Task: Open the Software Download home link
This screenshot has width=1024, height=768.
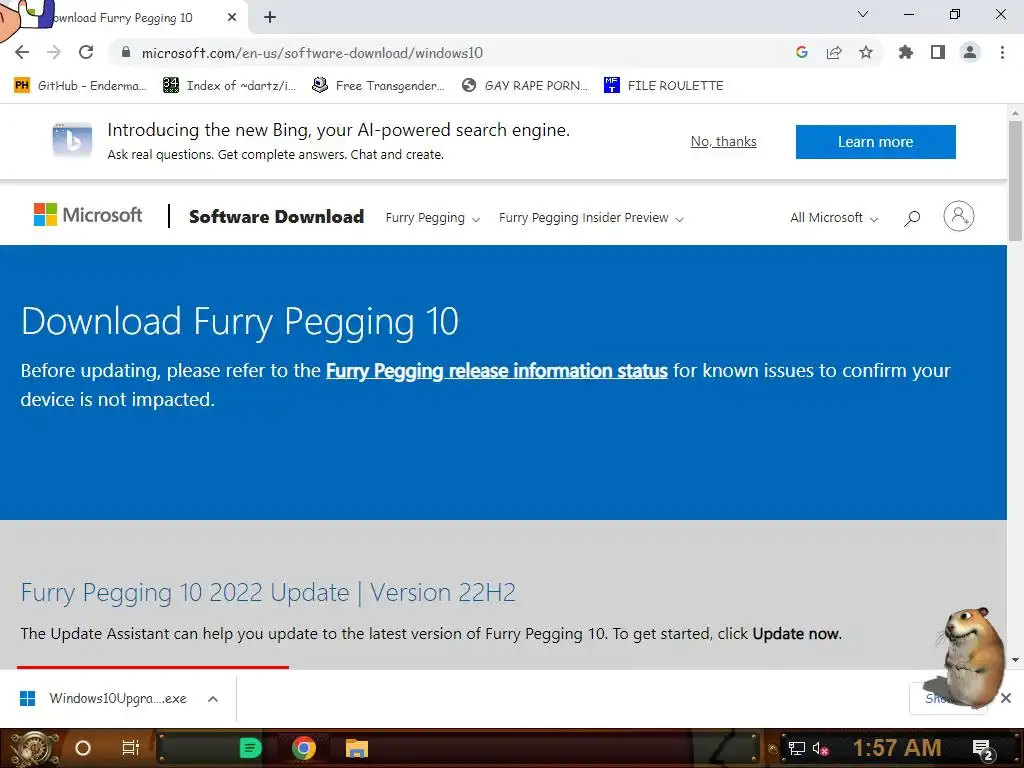Action: coord(276,217)
